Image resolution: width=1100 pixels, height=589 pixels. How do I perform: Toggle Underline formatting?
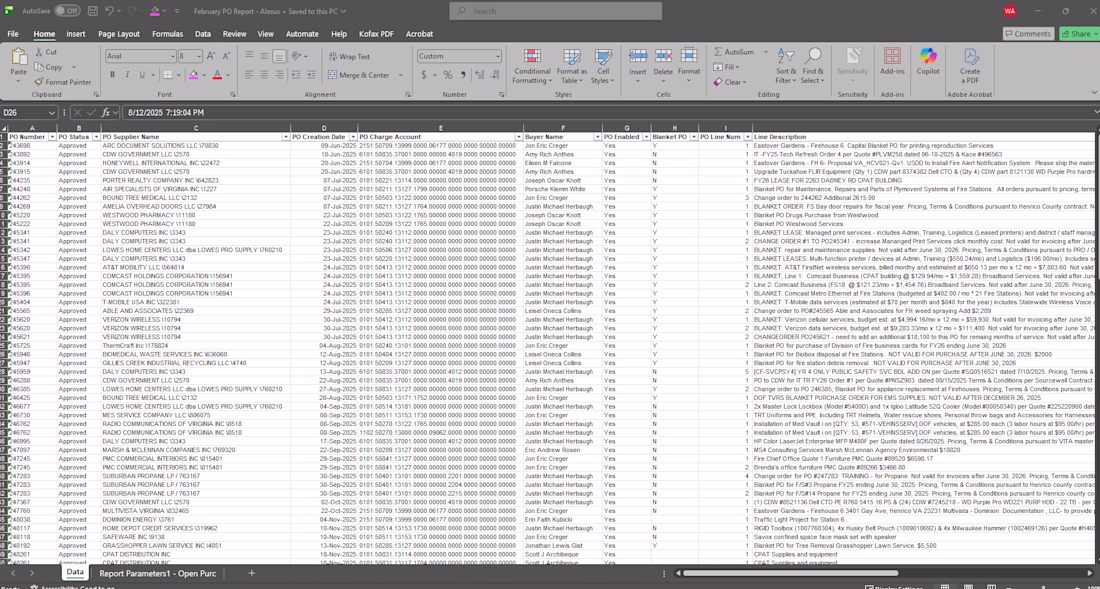pos(142,75)
